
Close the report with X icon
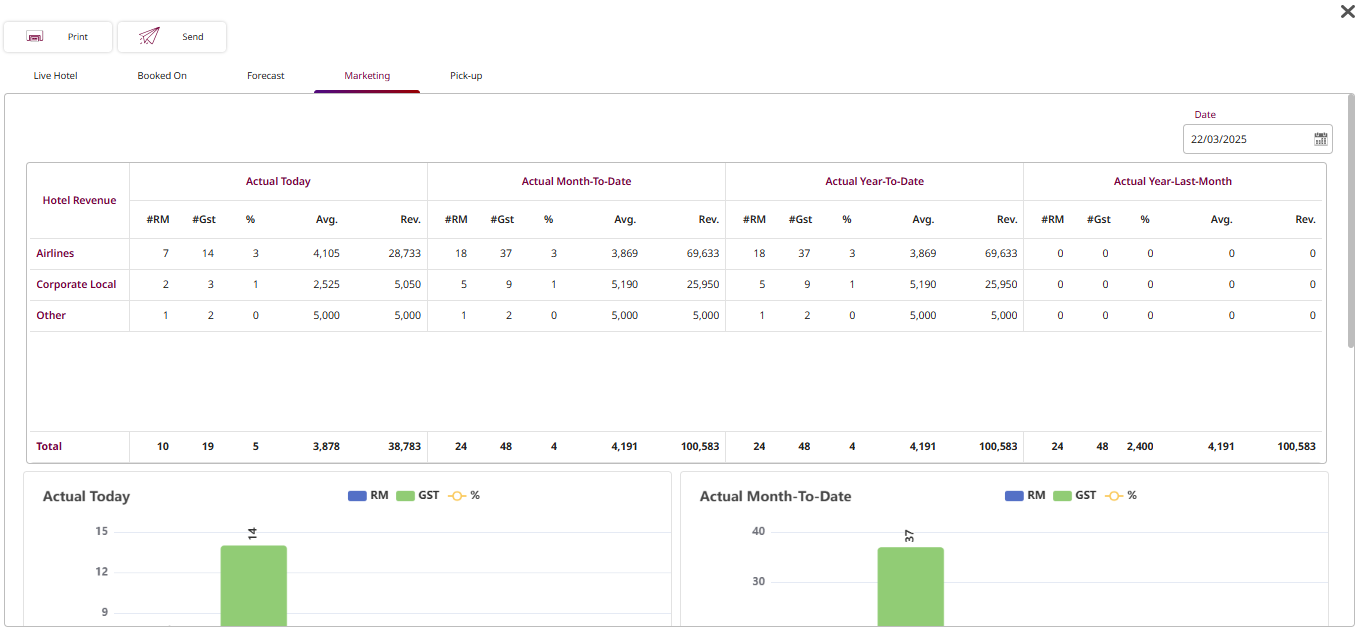click(1347, 12)
